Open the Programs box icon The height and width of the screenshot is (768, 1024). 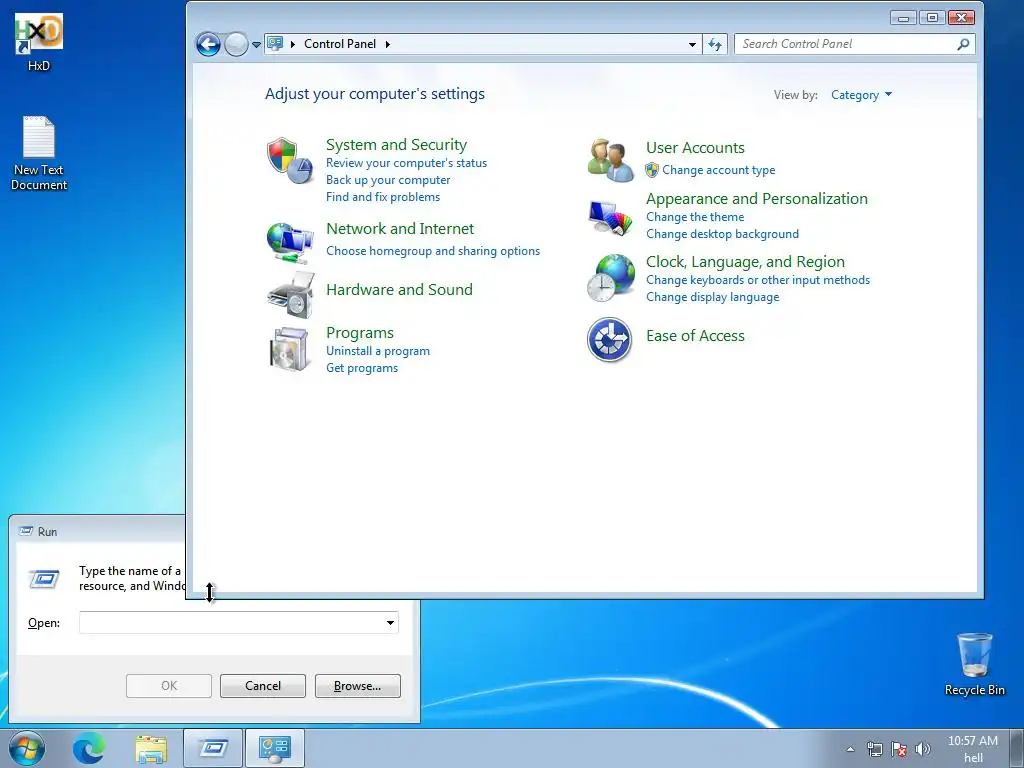pos(289,349)
